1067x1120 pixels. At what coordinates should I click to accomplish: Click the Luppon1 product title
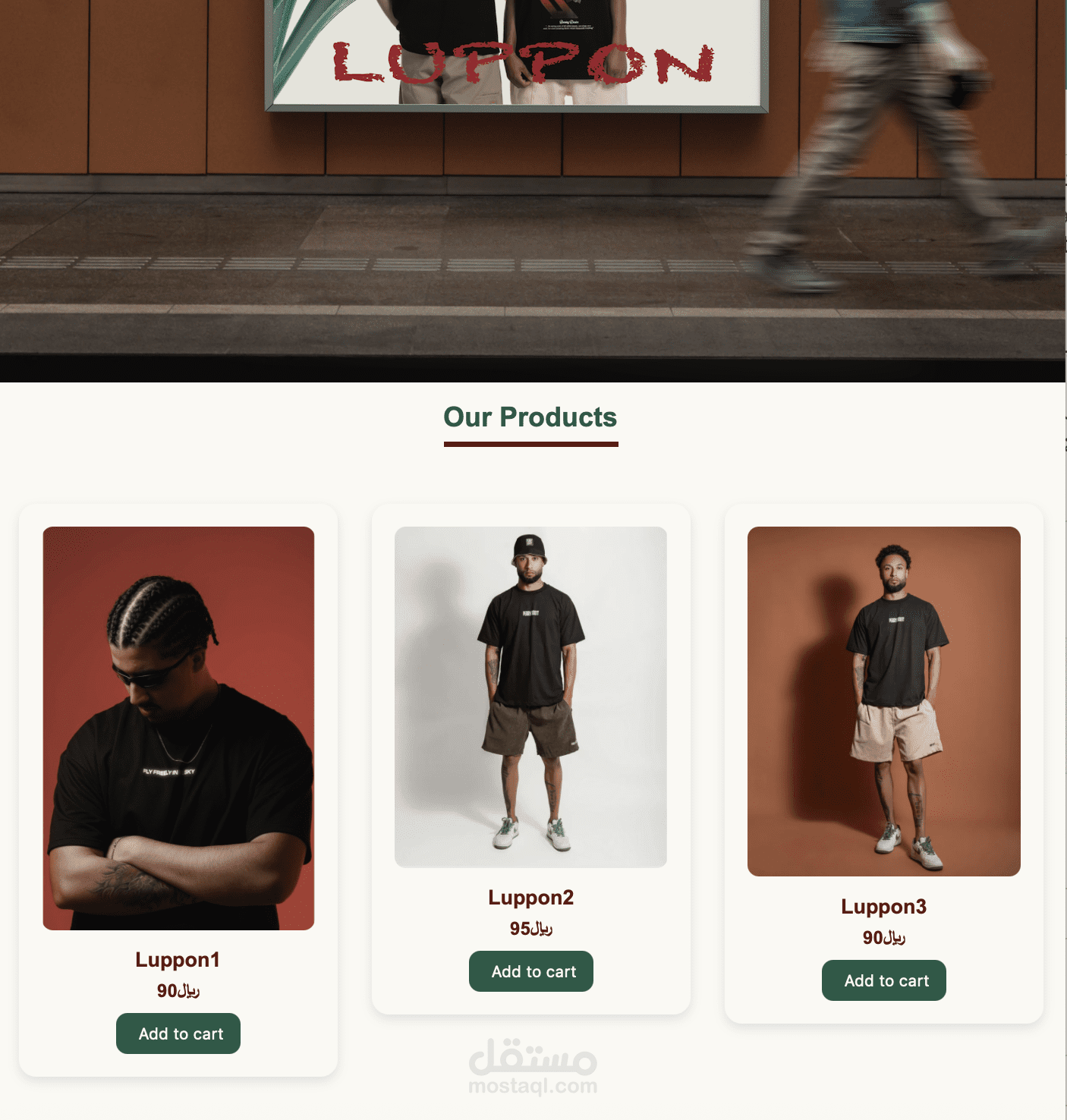178,960
